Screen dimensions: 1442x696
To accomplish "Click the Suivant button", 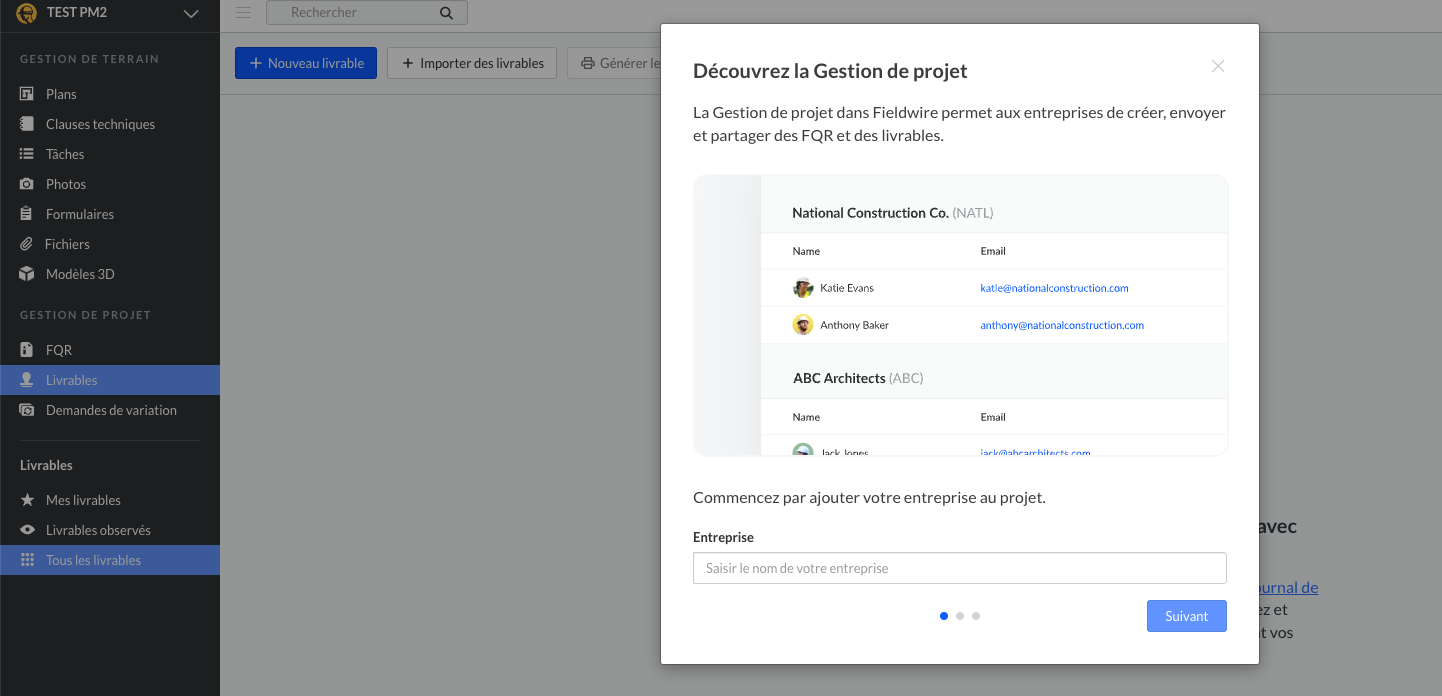I will (x=1187, y=616).
